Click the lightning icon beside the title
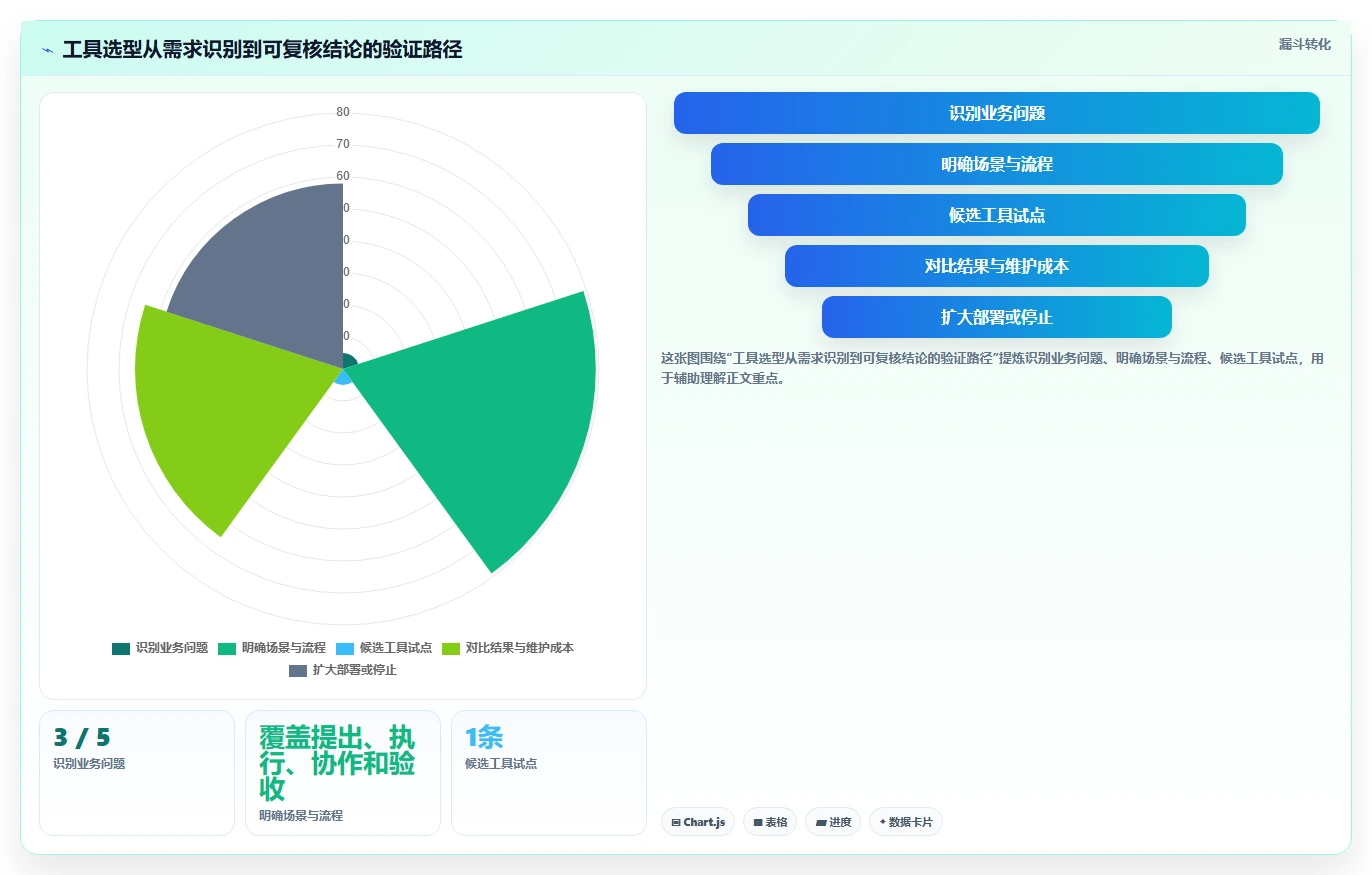This screenshot has width=1372, height=875. (48, 50)
